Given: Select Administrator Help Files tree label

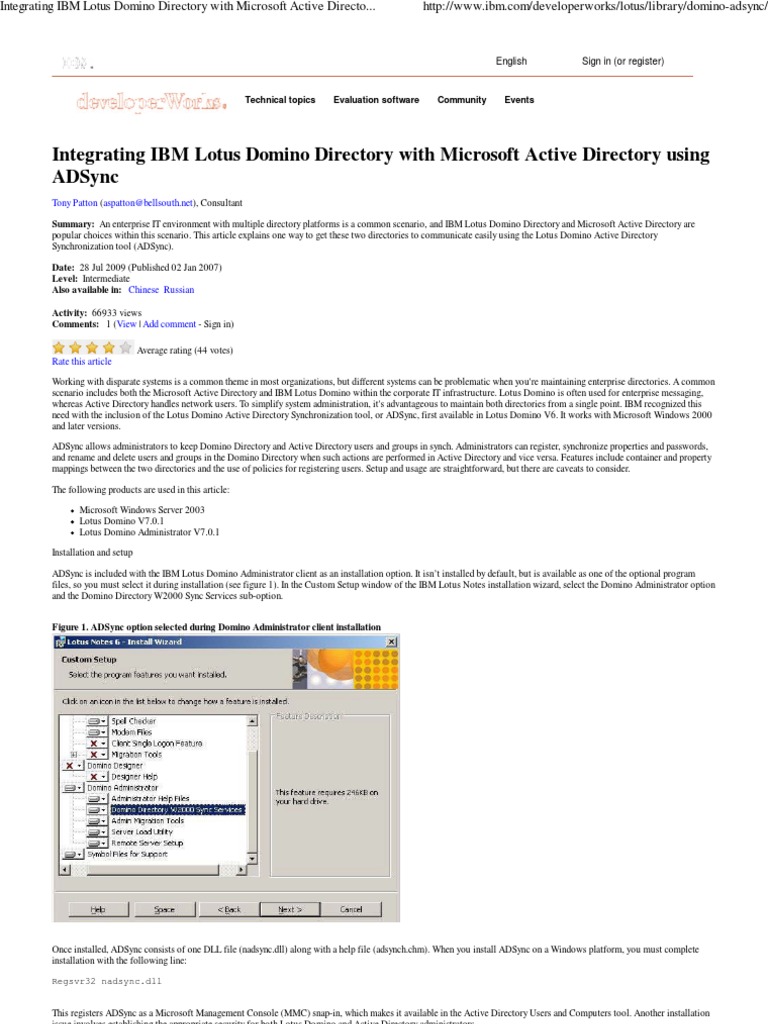Looking at the screenshot, I should (x=150, y=798).
